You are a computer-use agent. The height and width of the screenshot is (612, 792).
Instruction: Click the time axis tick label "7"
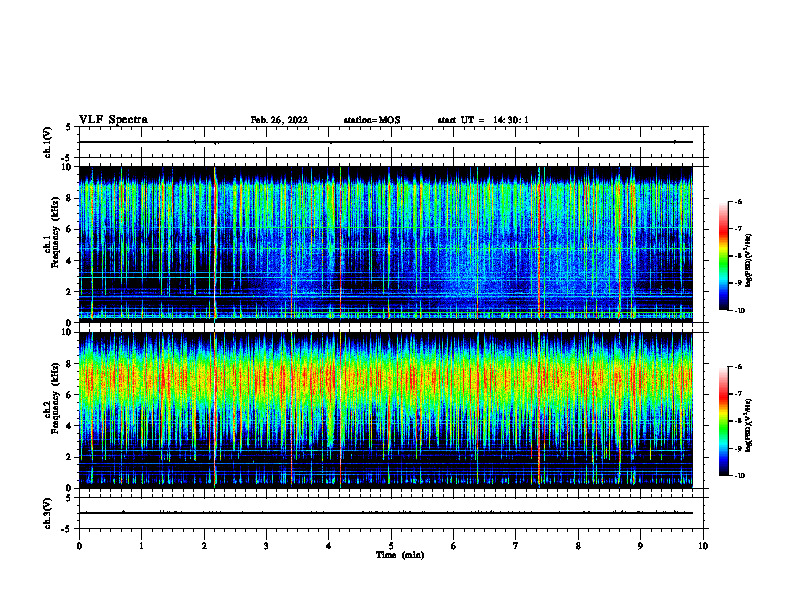(516, 546)
